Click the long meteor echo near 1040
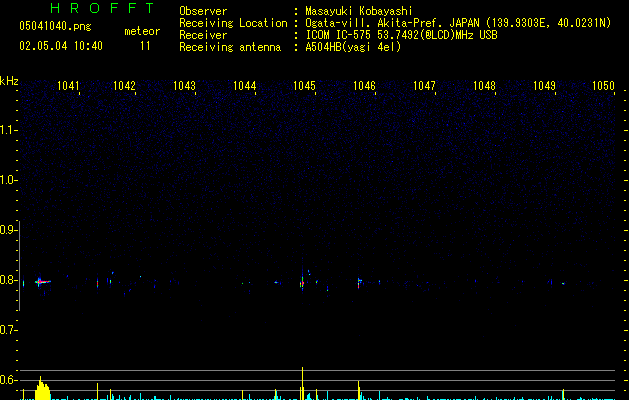The height and width of the screenshot is (400, 629). point(43,282)
